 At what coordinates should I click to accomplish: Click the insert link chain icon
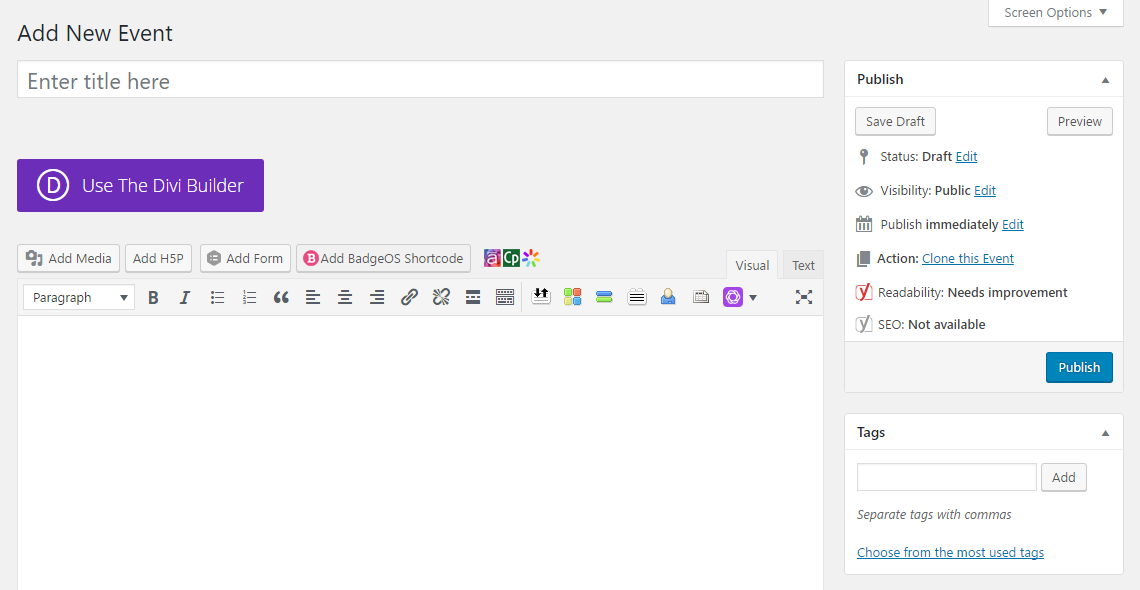[x=409, y=297]
